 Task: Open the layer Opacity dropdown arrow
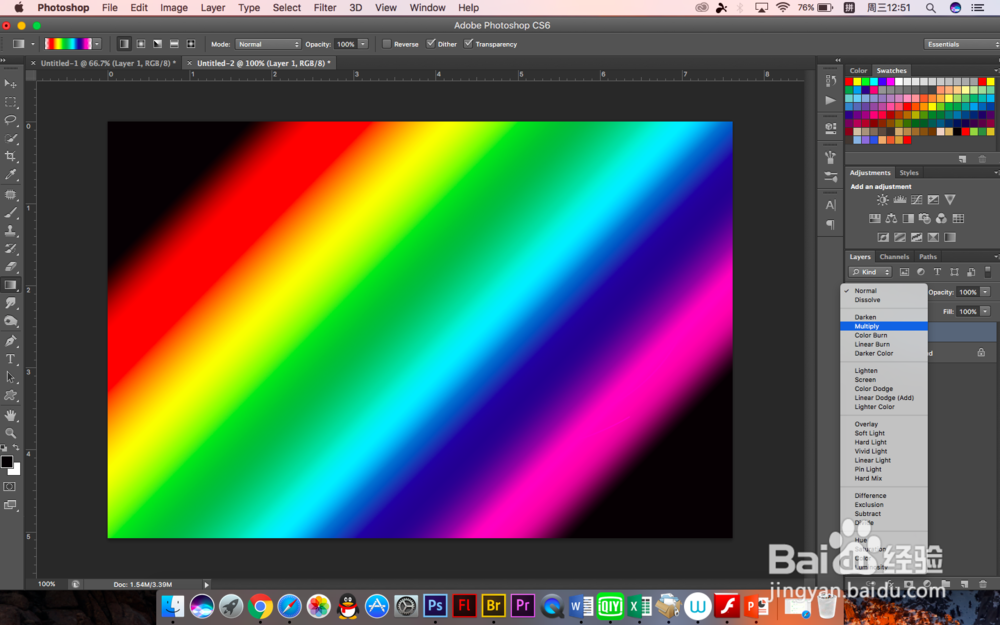pyautogui.click(x=985, y=292)
